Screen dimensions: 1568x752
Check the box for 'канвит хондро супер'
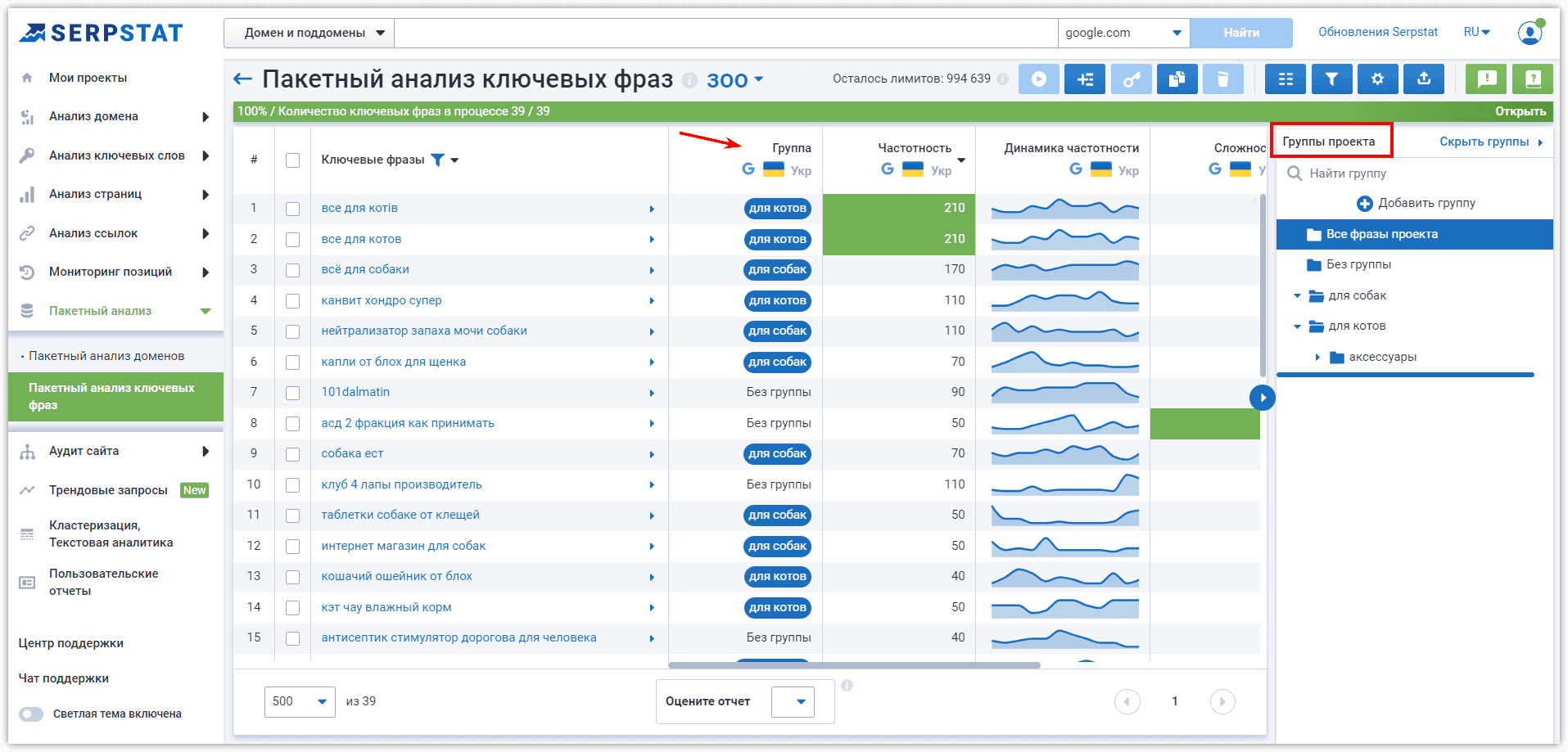coord(292,301)
